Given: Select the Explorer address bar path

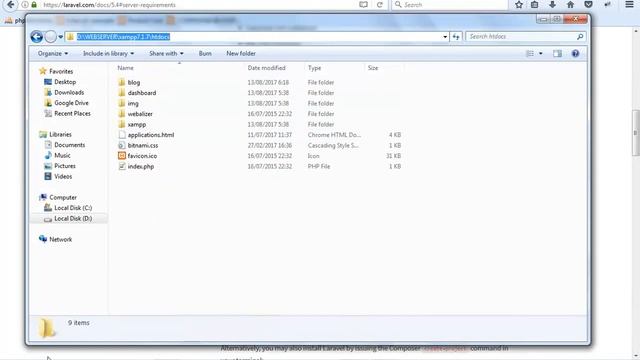Looking at the screenshot, I should (x=123, y=37).
